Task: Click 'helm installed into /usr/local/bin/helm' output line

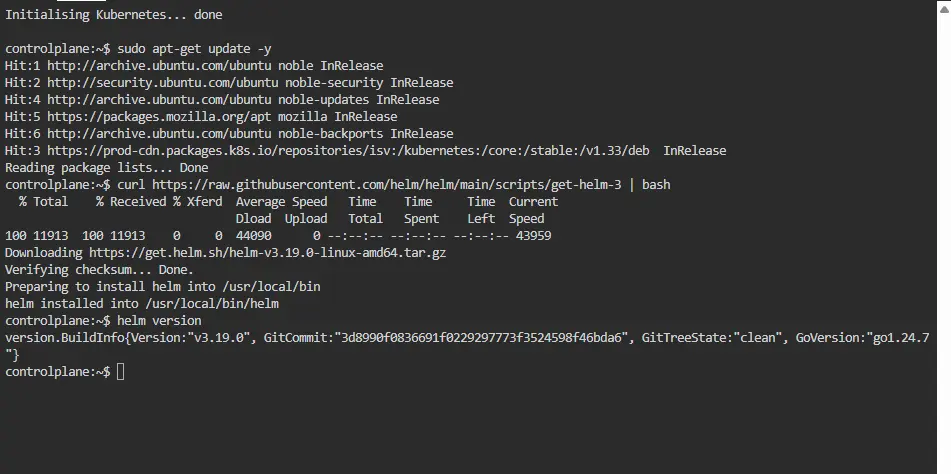Action: tap(141, 304)
